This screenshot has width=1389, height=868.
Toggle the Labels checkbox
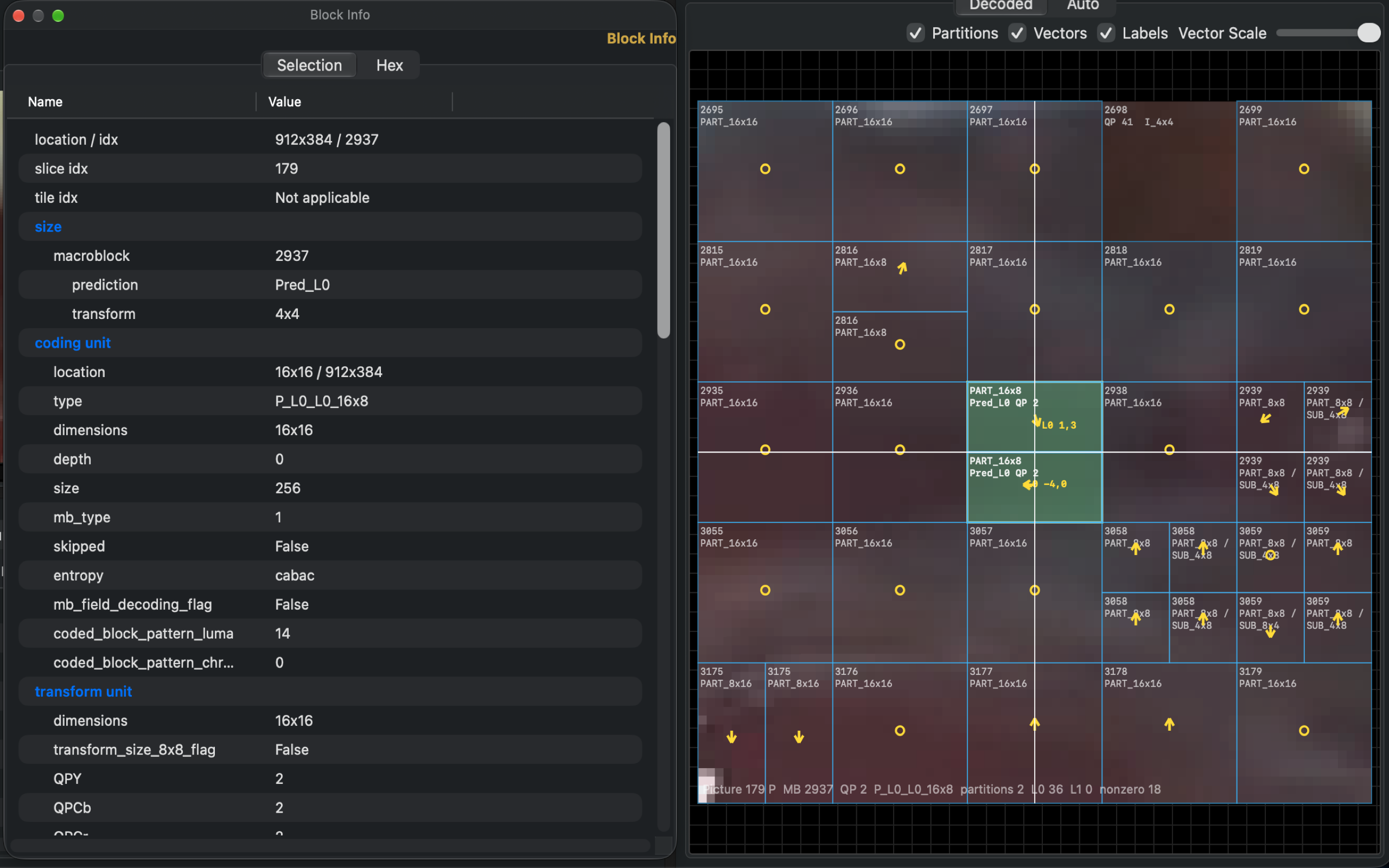click(1106, 33)
